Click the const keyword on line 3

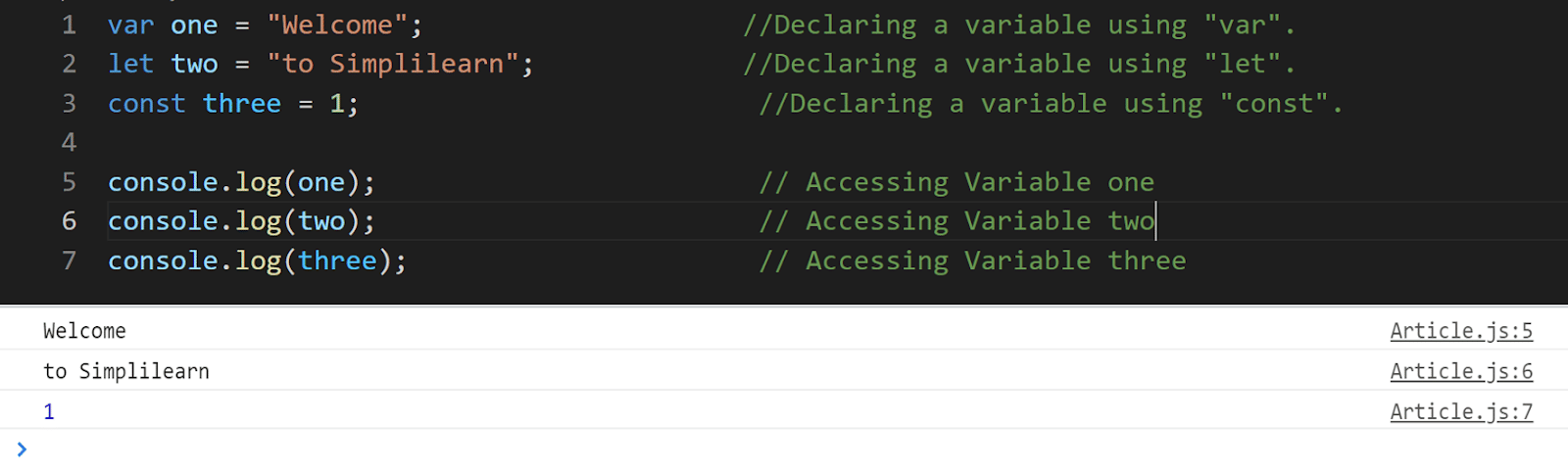147,104
